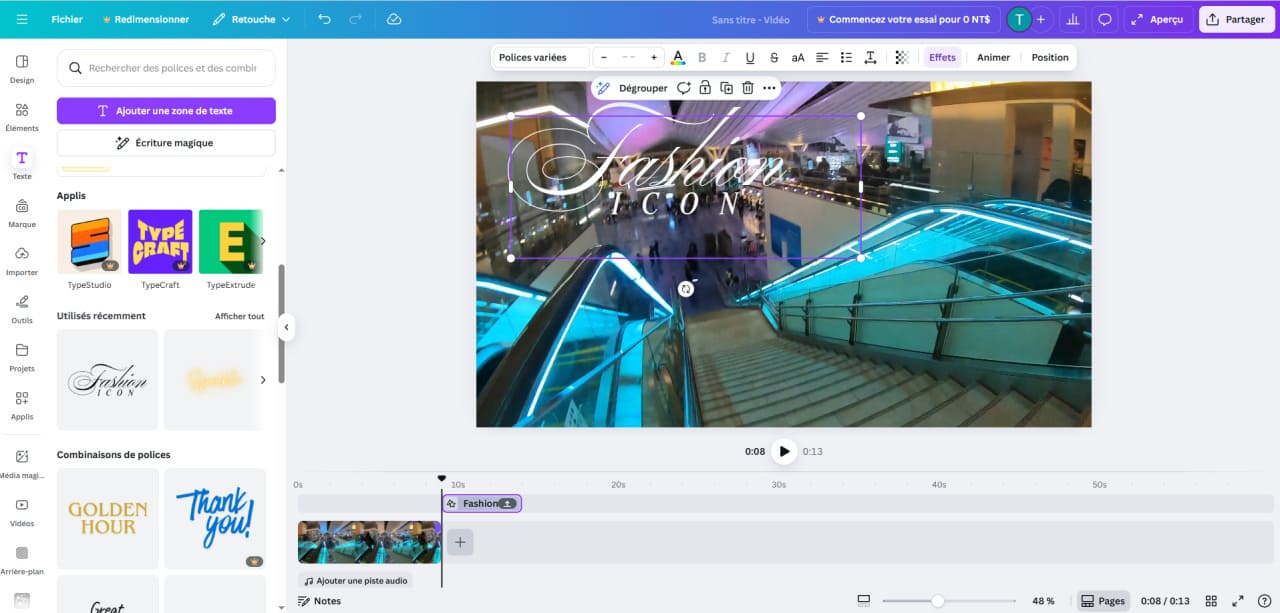The width and height of the screenshot is (1280, 613).
Task: Toggle italic formatting
Action: coord(726,57)
